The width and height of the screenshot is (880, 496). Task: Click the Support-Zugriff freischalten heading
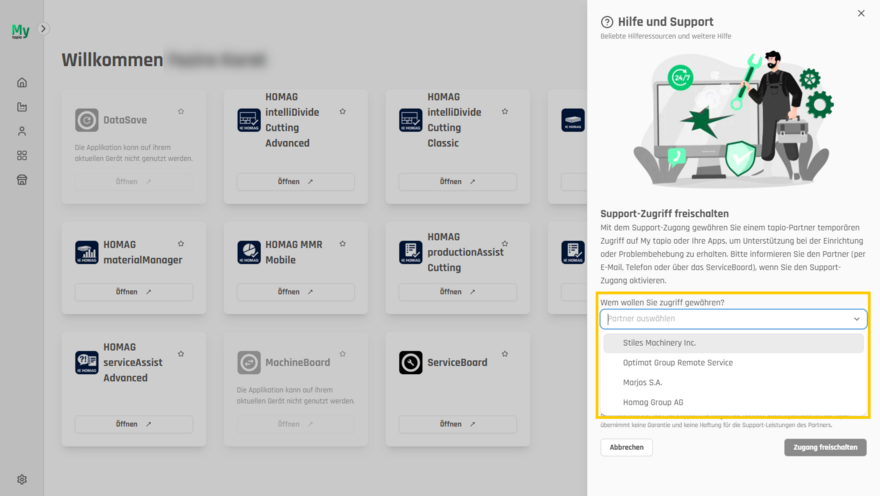point(664,214)
